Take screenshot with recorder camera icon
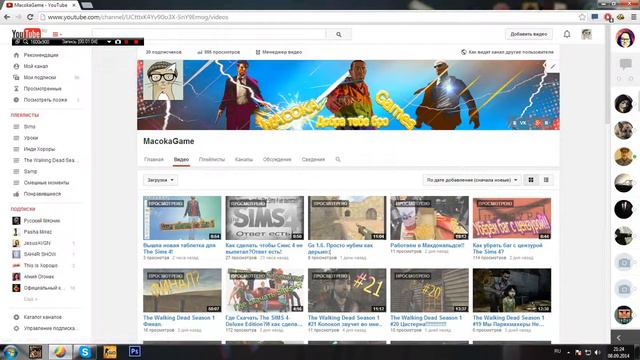Image resolution: width=640 pixels, height=360 pixels. click(118, 42)
